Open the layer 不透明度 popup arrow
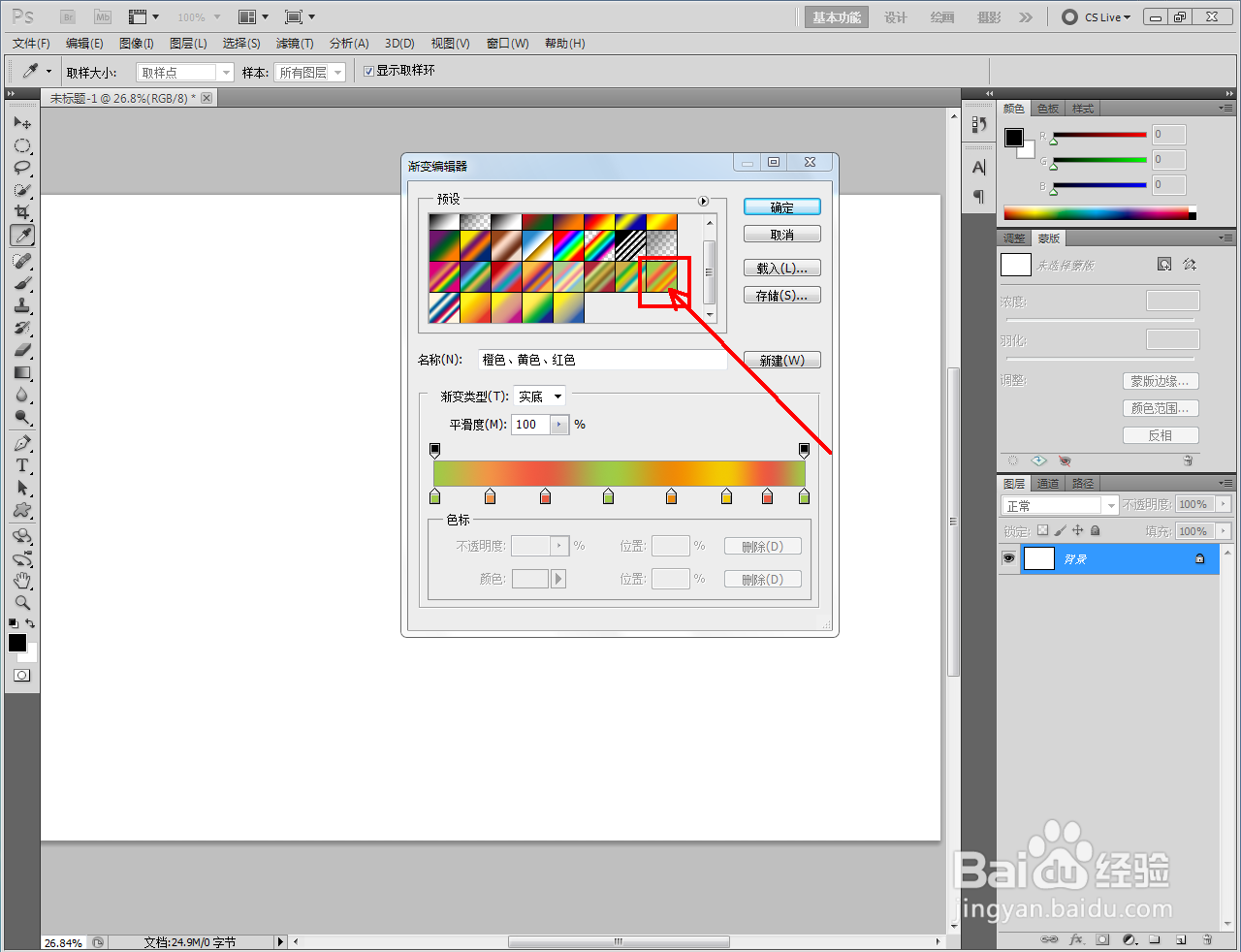This screenshot has height=952, width=1241. (1224, 504)
